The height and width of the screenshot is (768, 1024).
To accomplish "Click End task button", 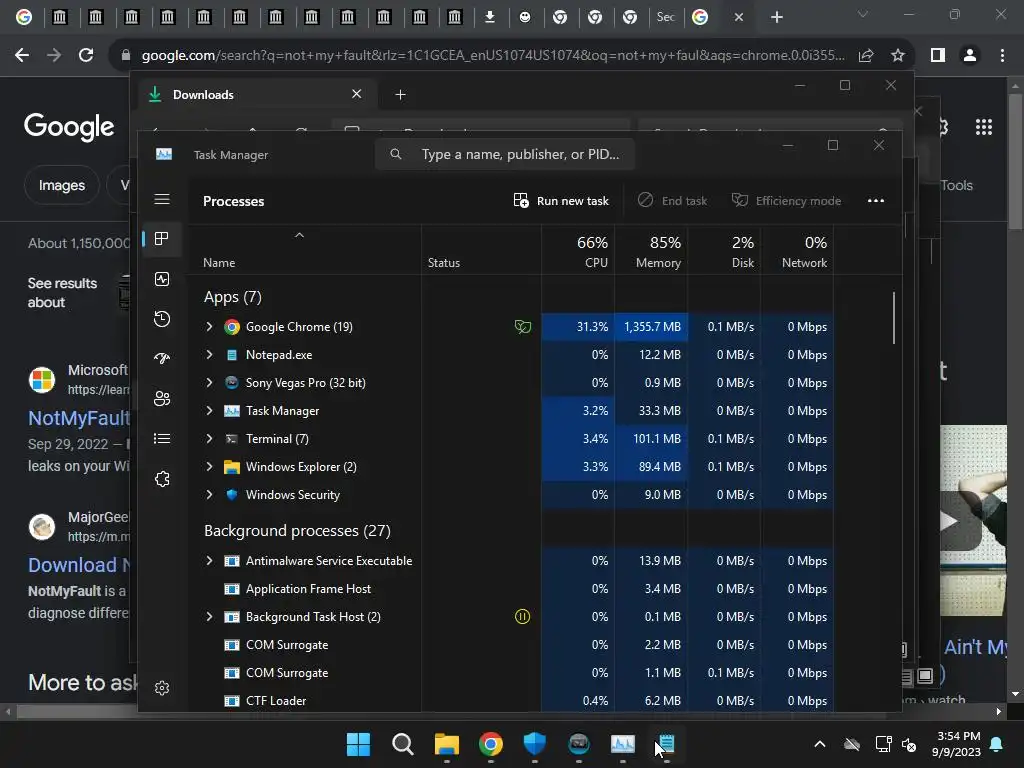I will (673, 200).
